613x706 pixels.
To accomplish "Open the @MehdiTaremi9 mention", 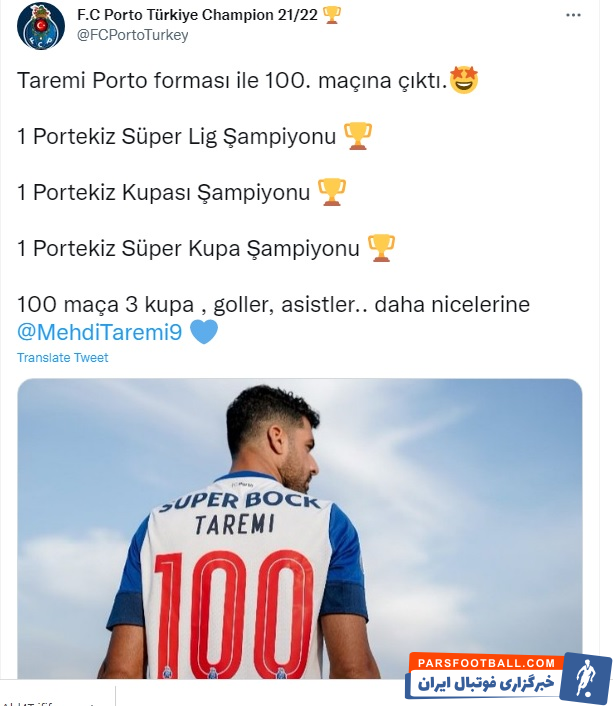I will point(99,332).
